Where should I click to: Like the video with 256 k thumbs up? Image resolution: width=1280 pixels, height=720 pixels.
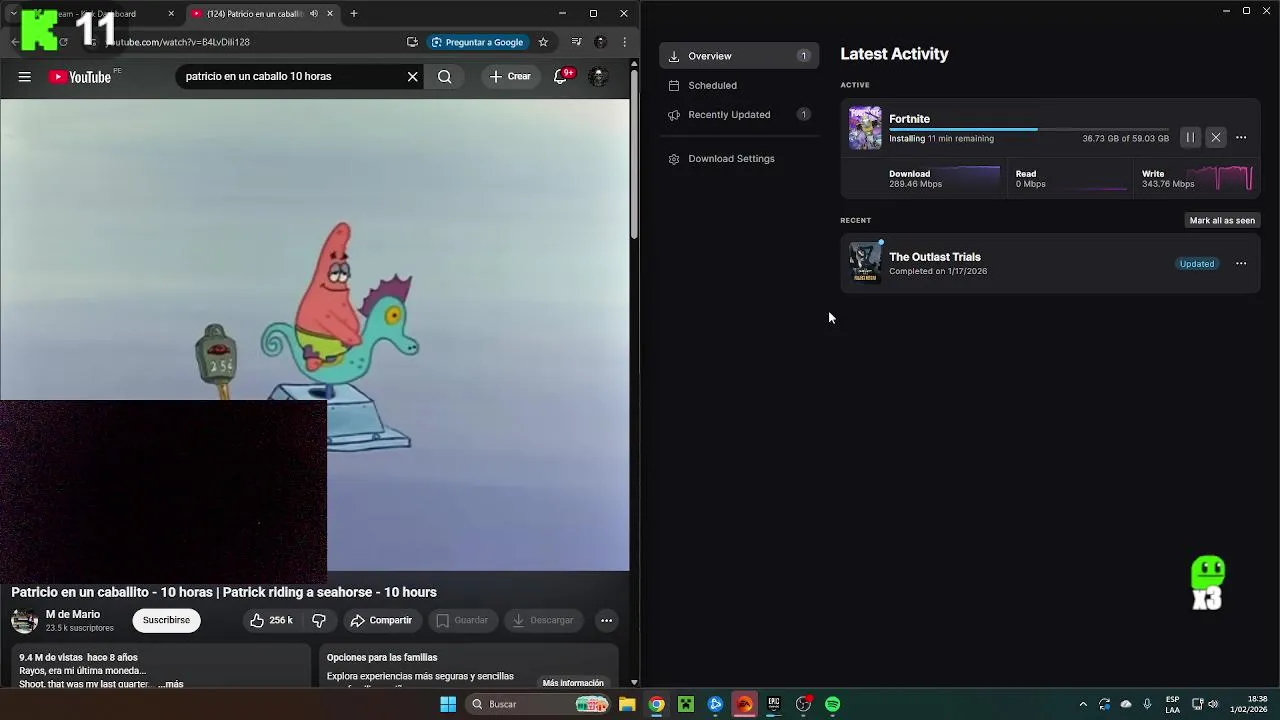272,621
